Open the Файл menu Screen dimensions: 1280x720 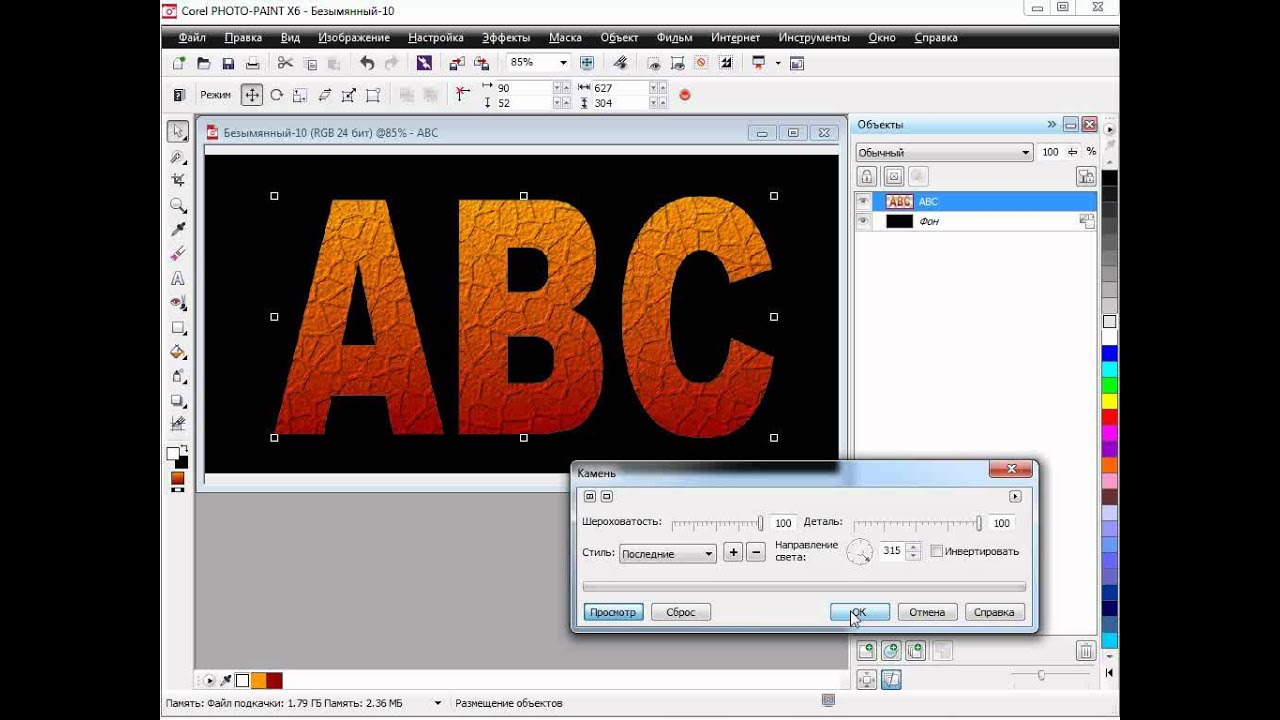192,37
